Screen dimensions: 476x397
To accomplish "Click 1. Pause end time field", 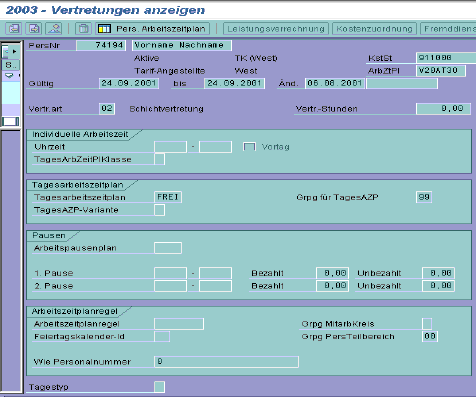I will (x=215, y=273).
